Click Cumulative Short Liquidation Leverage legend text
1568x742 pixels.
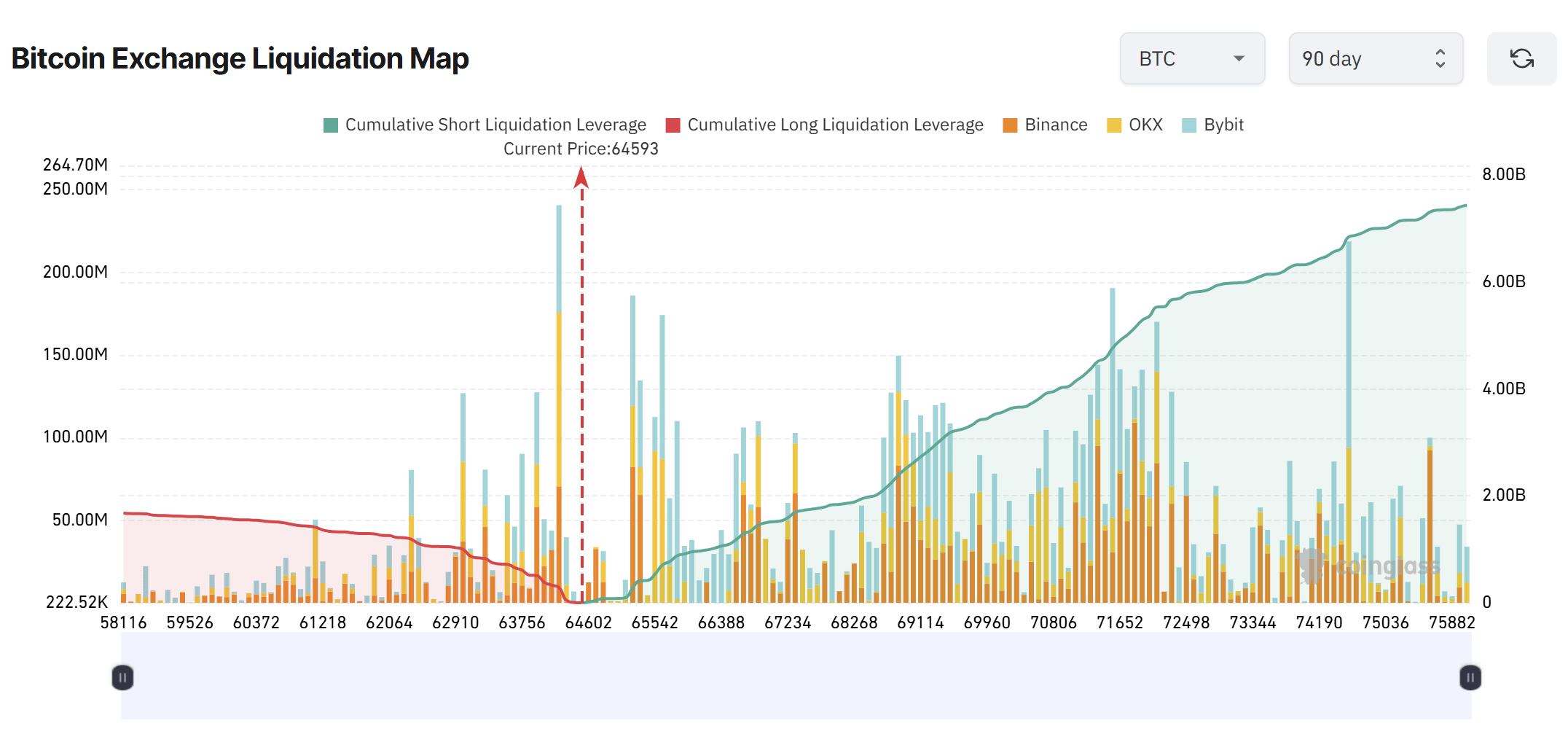(x=496, y=124)
